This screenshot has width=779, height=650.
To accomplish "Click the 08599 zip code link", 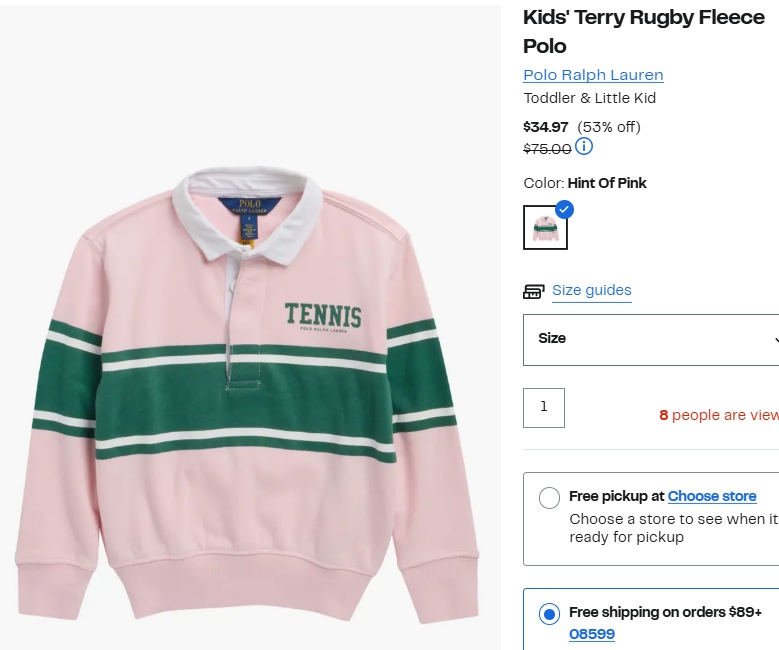I will click(592, 634).
